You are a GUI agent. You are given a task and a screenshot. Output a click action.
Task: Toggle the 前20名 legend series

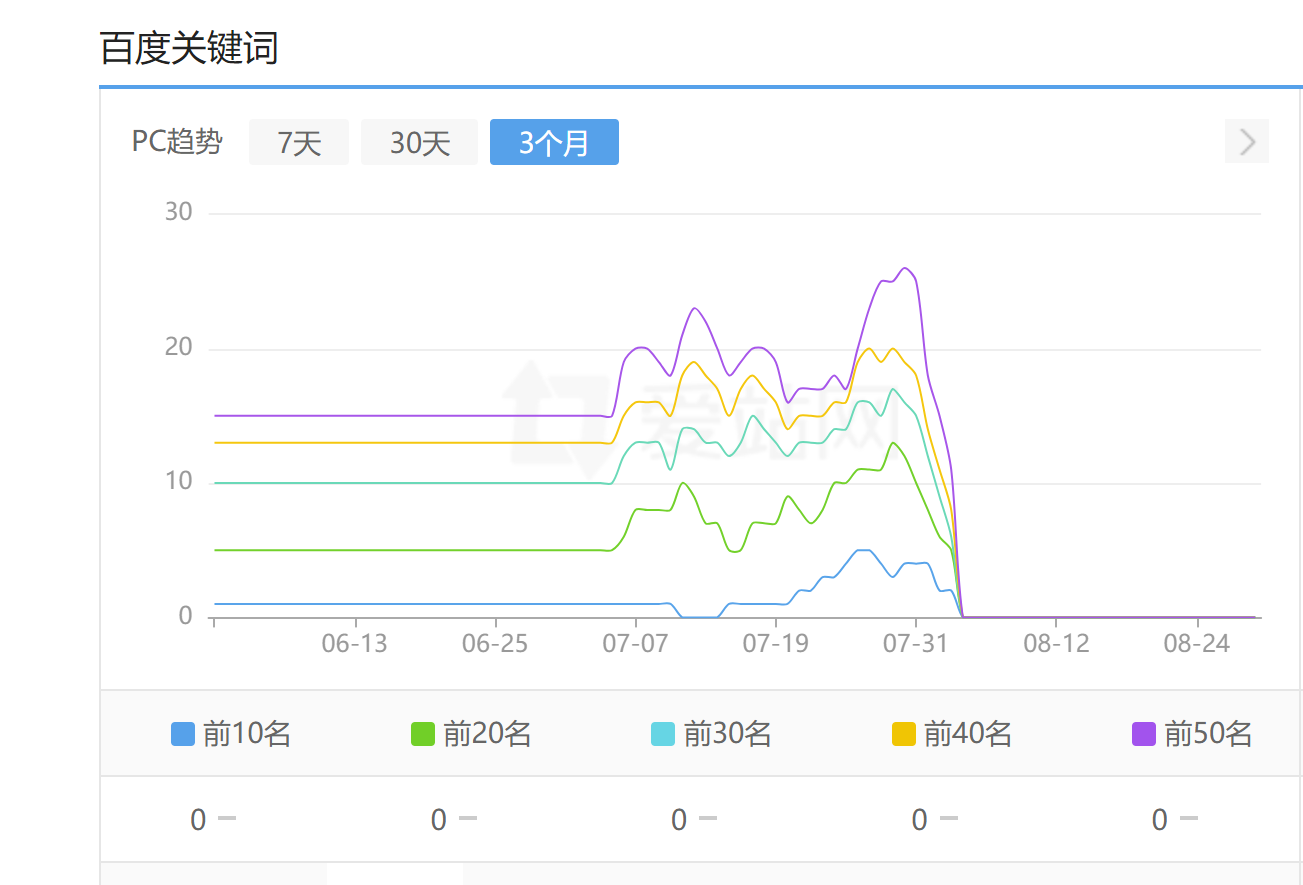471,734
